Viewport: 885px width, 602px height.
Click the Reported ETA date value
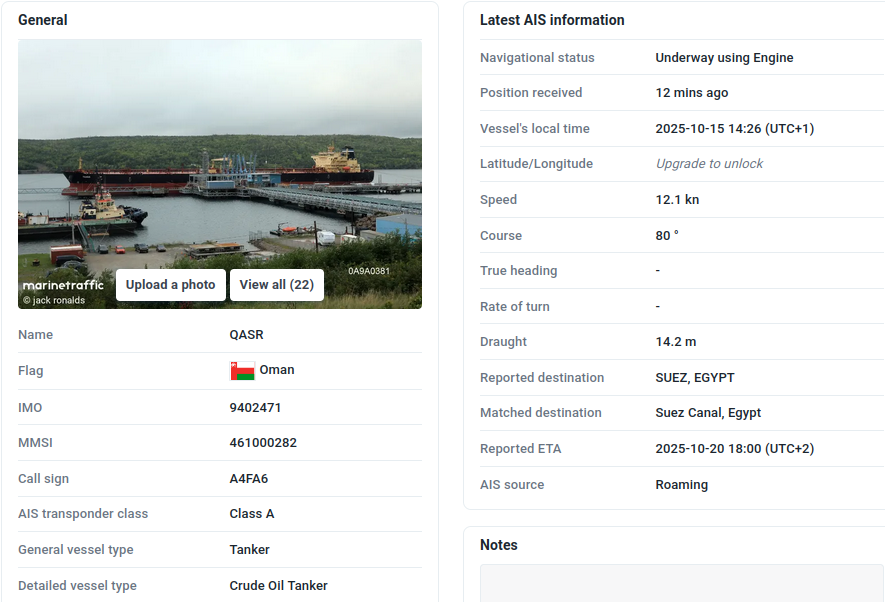[734, 449]
